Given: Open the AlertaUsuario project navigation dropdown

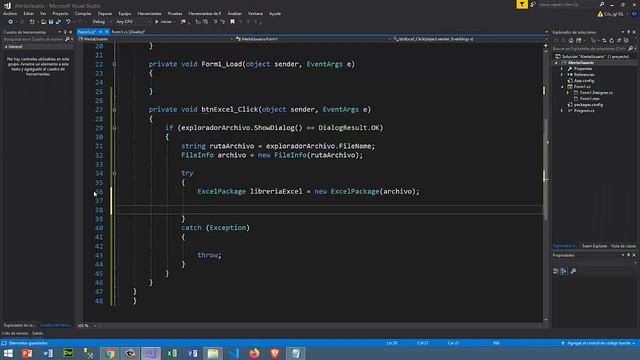Looking at the screenshot, I should [155, 39].
